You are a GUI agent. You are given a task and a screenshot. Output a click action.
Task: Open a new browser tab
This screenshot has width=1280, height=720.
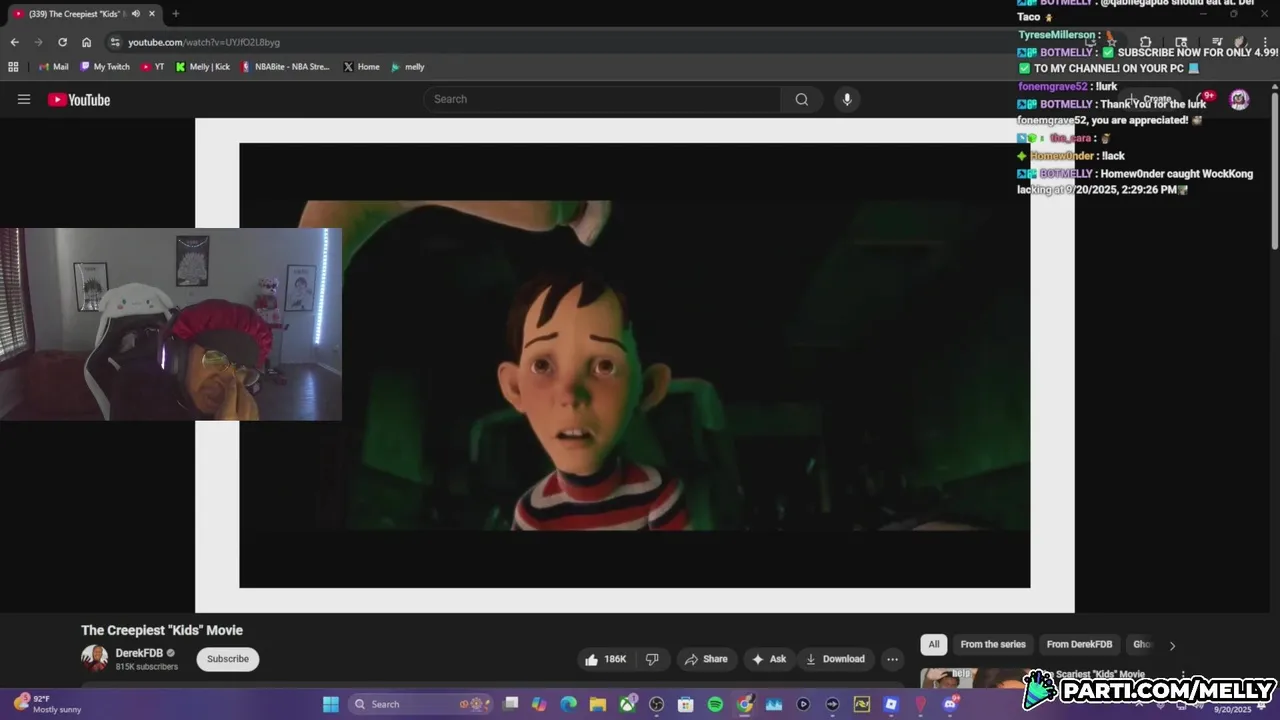(175, 14)
